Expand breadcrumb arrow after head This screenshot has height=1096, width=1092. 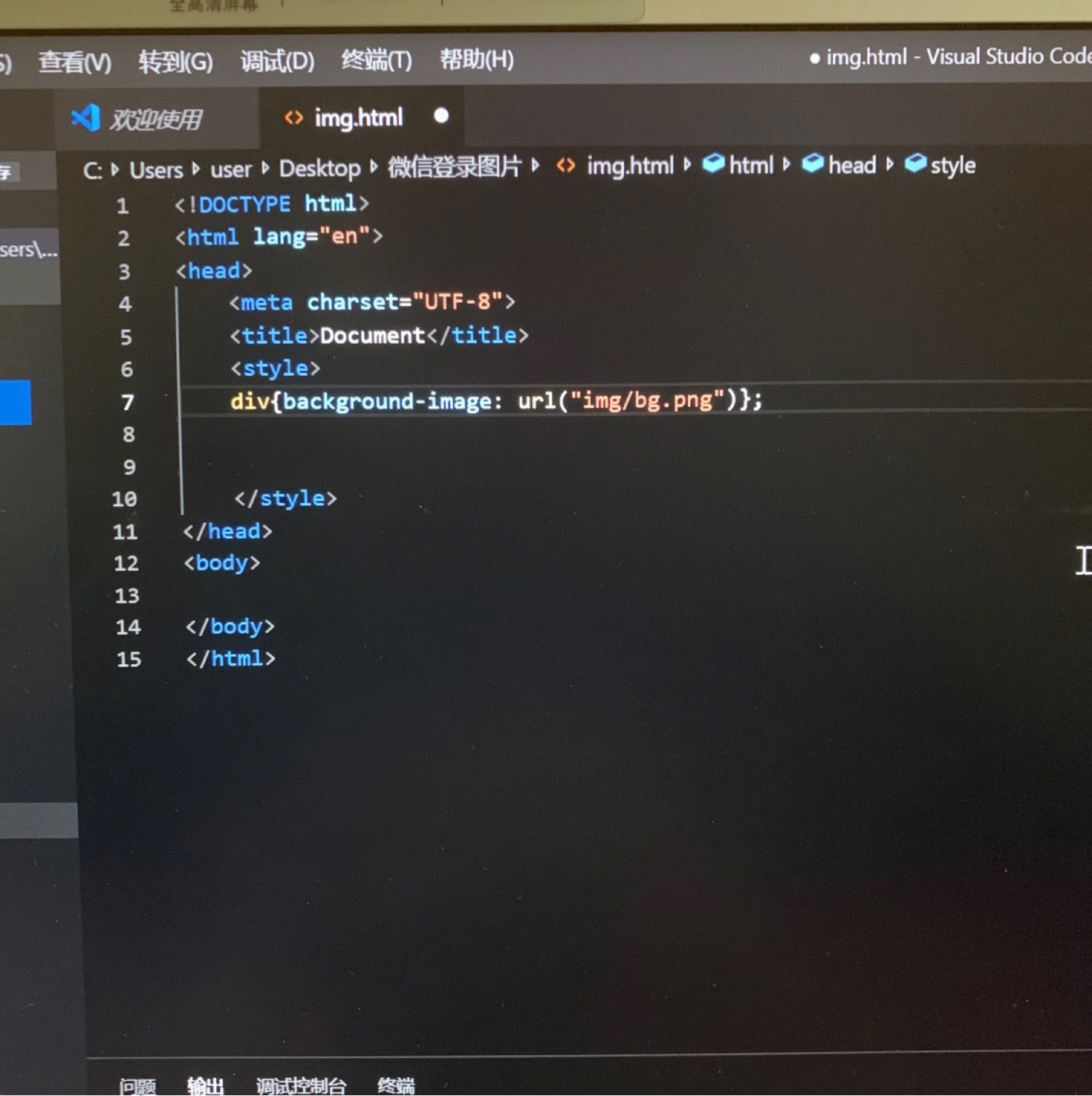[890, 165]
